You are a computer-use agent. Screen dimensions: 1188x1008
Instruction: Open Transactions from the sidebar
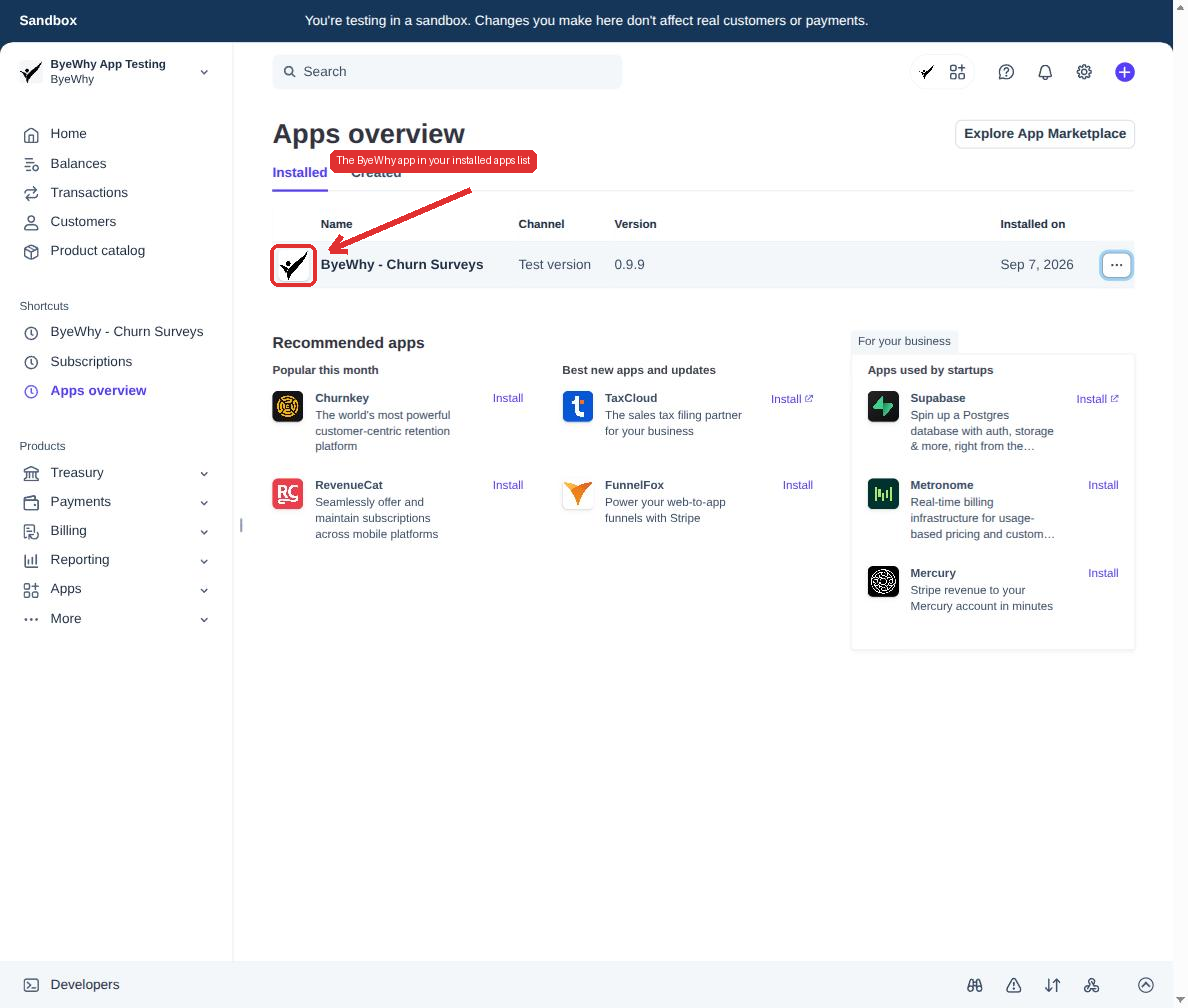[89, 193]
